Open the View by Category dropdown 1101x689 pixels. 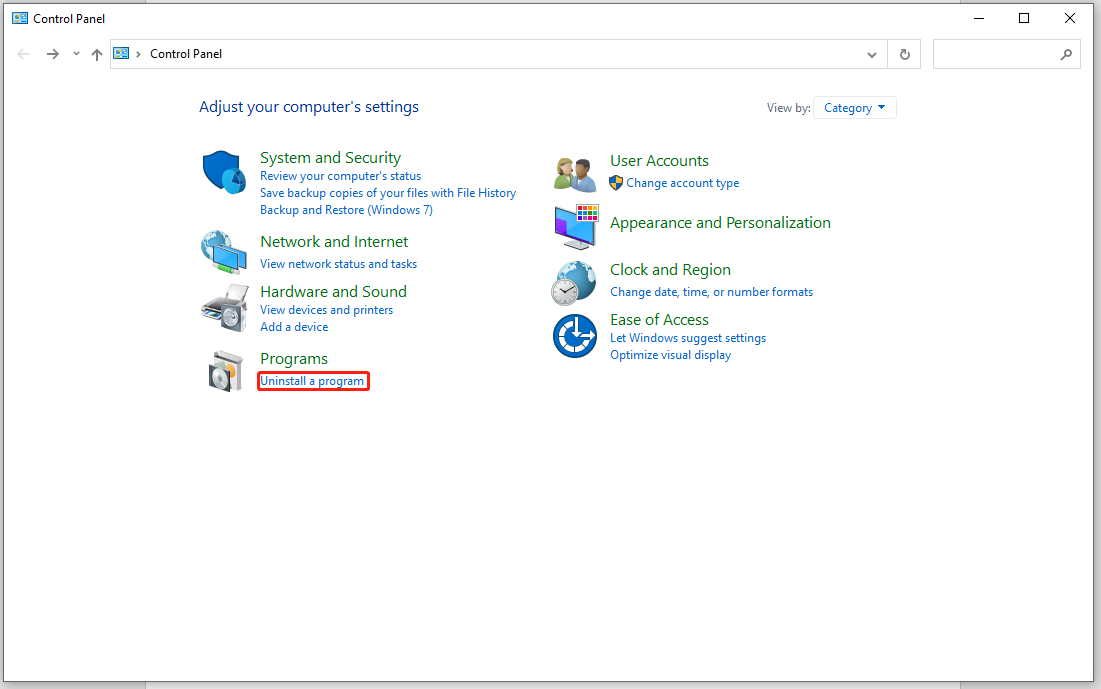point(854,107)
